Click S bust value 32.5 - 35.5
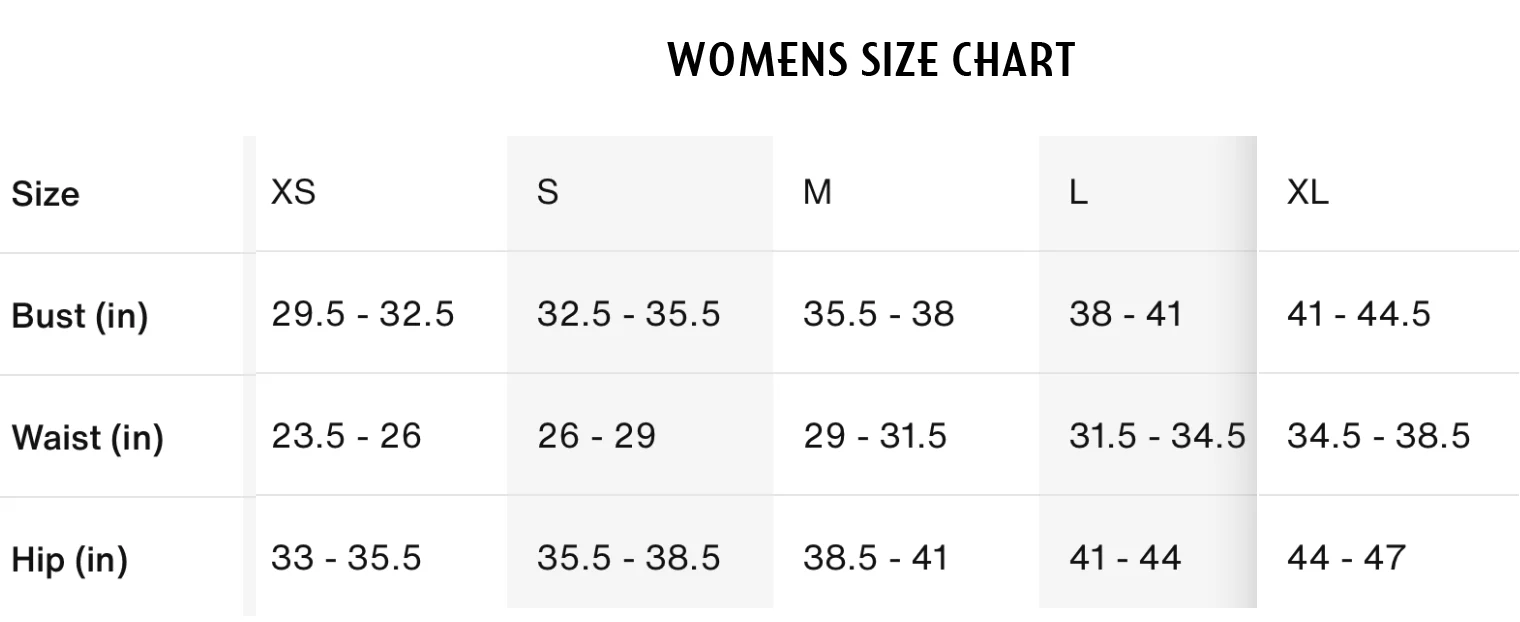Screen dimensions: 1520x622 click(x=628, y=315)
